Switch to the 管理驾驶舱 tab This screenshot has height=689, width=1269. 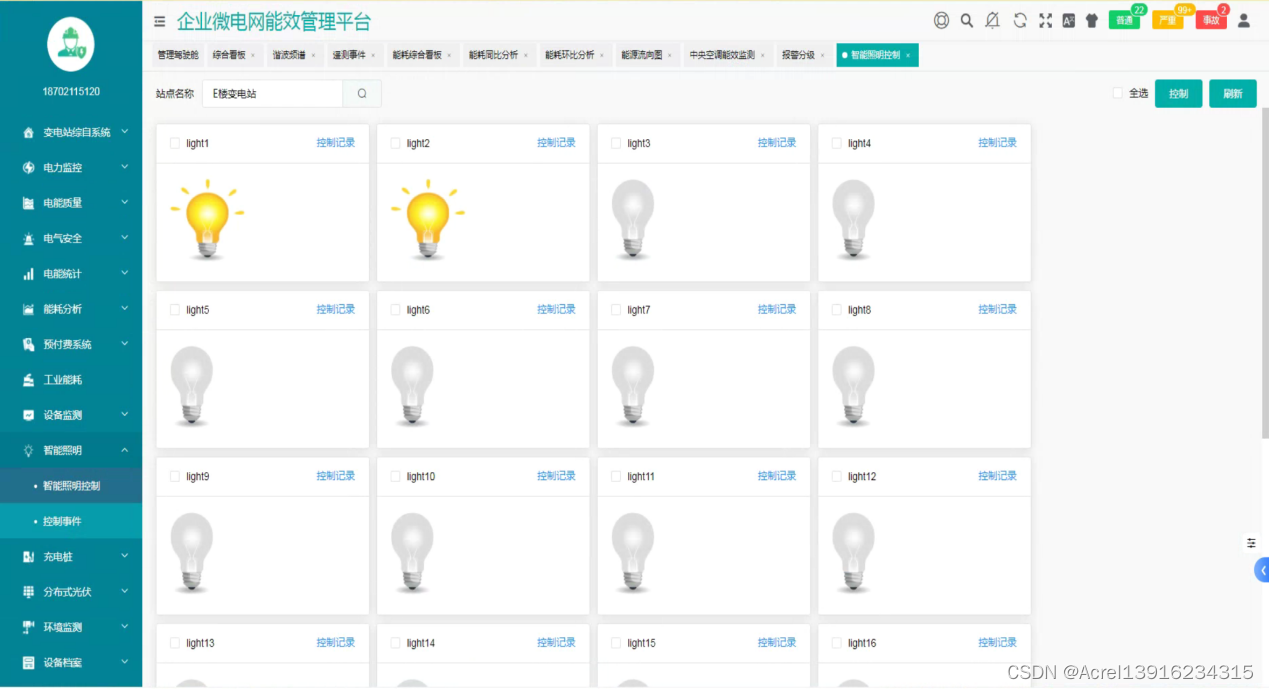click(x=178, y=56)
